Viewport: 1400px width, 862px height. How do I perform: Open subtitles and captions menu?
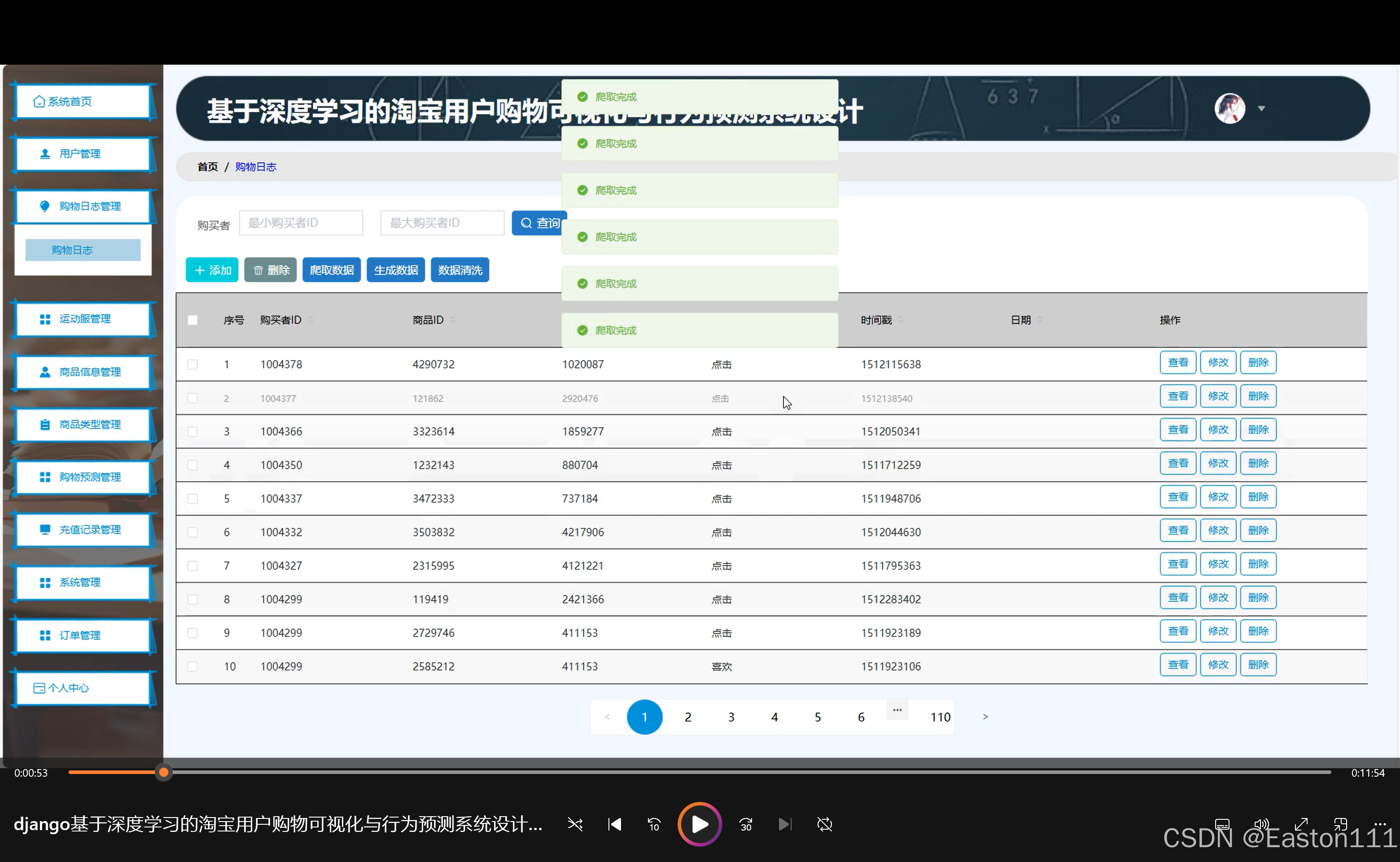tap(1222, 824)
